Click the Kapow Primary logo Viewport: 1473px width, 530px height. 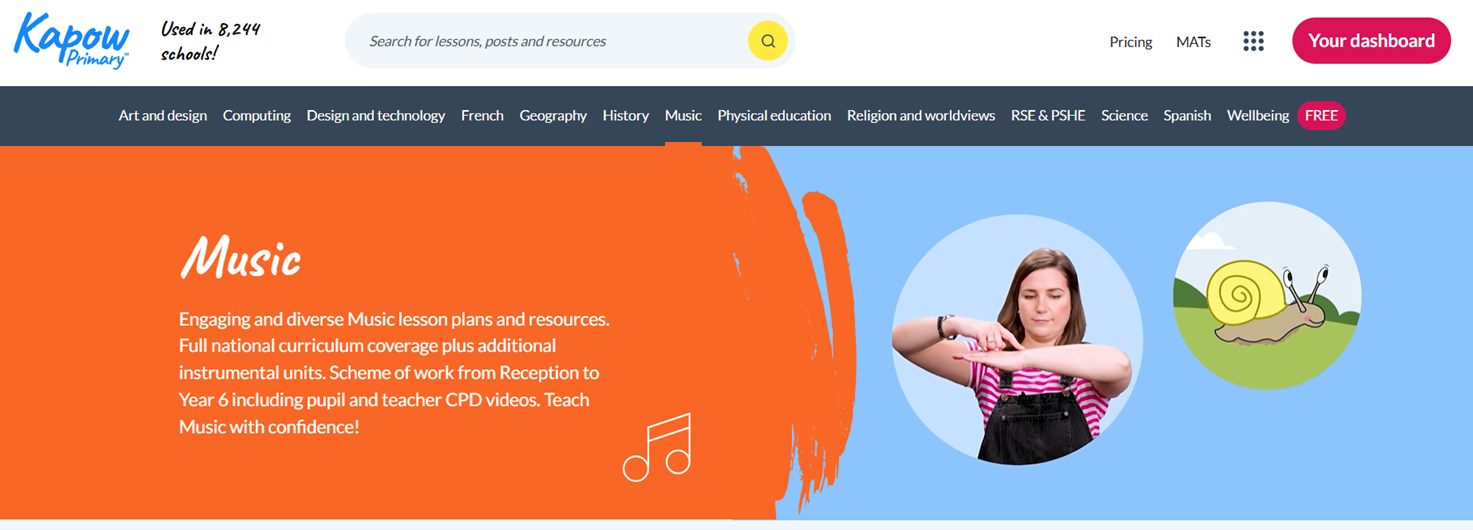[x=72, y=41]
